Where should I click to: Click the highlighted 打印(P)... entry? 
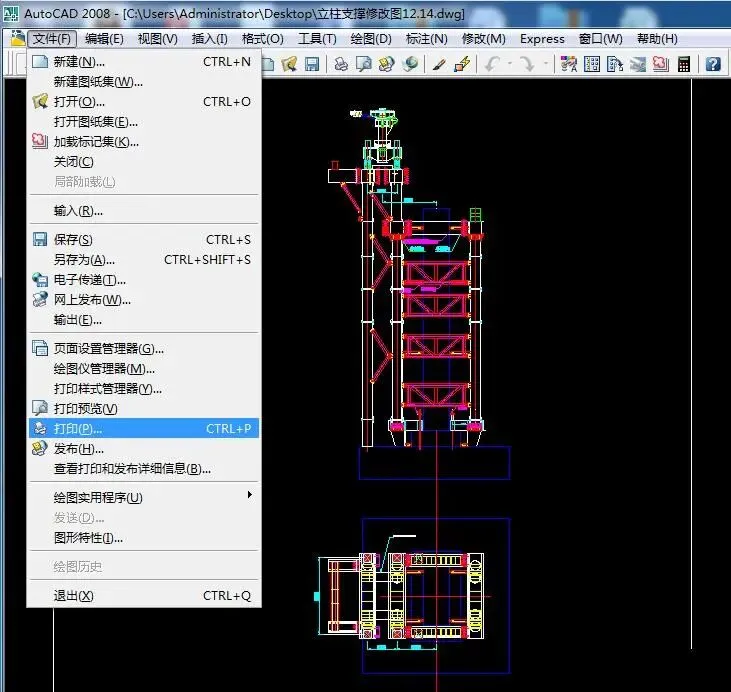144,428
